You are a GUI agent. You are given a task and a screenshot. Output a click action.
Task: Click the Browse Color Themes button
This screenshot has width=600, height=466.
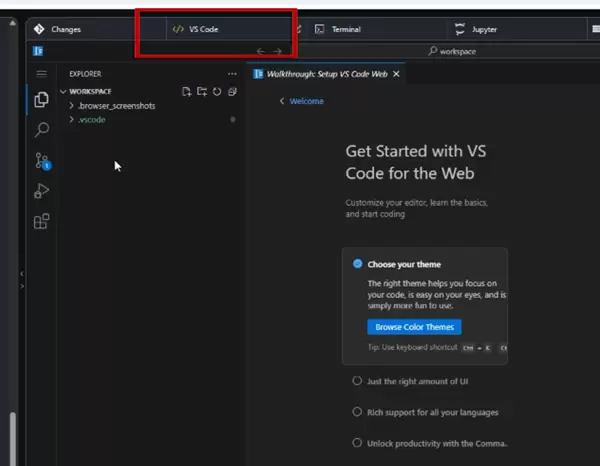(x=414, y=327)
